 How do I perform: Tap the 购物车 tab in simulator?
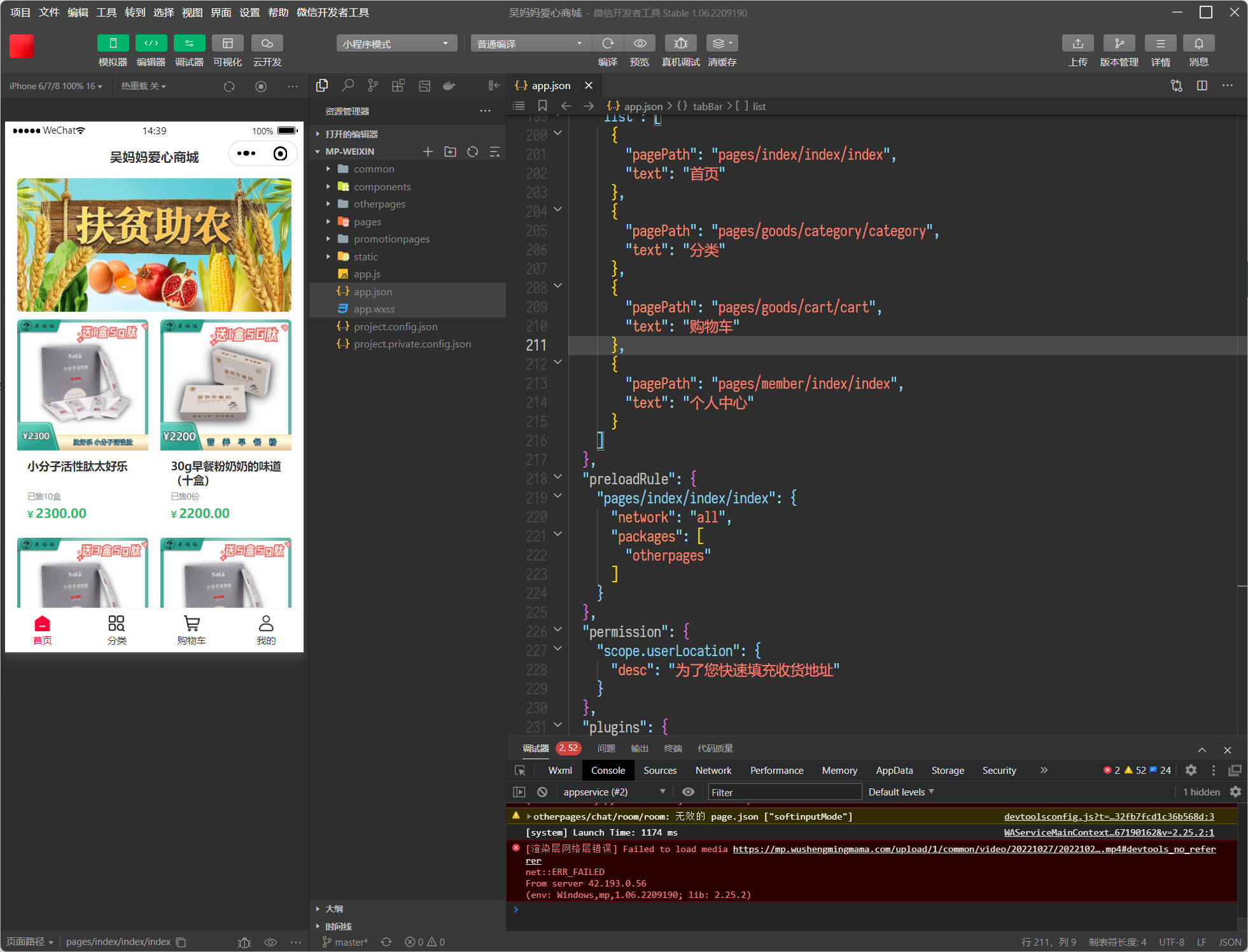(x=191, y=629)
